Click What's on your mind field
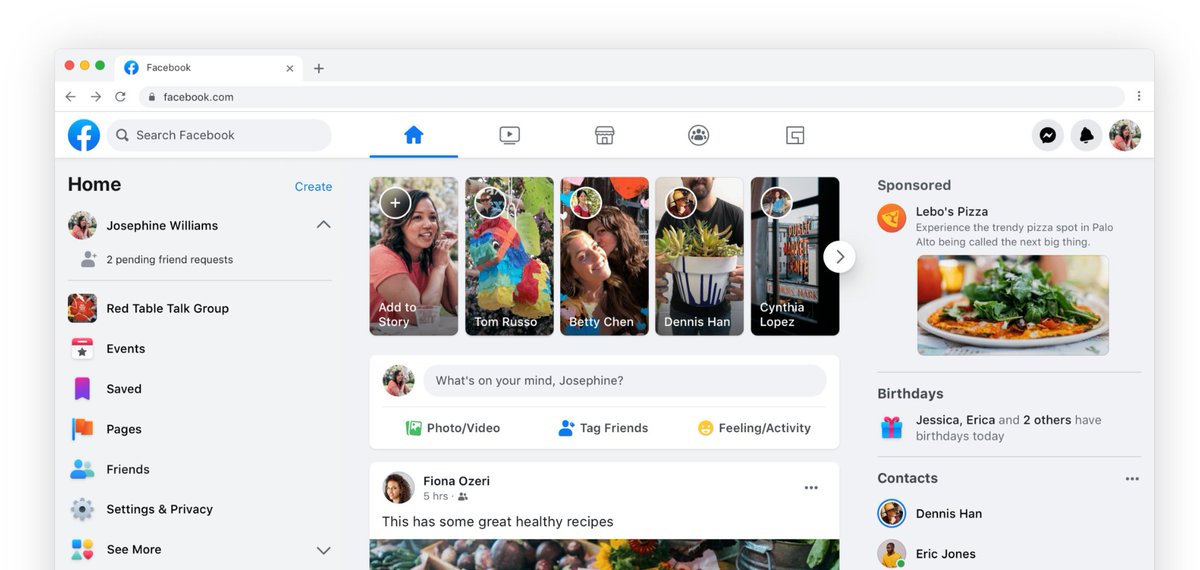1200x570 pixels. pyautogui.click(x=625, y=380)
